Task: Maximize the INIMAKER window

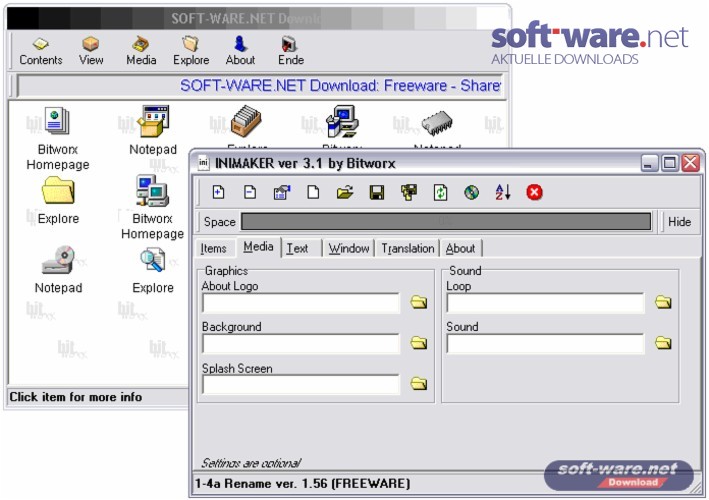Action: click(x=670, y=163)
